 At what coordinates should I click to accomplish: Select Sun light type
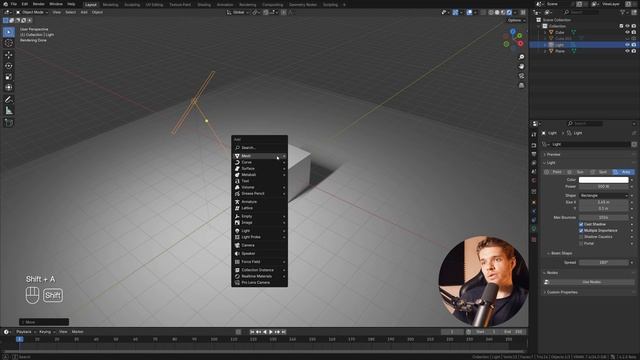[577, 172]
